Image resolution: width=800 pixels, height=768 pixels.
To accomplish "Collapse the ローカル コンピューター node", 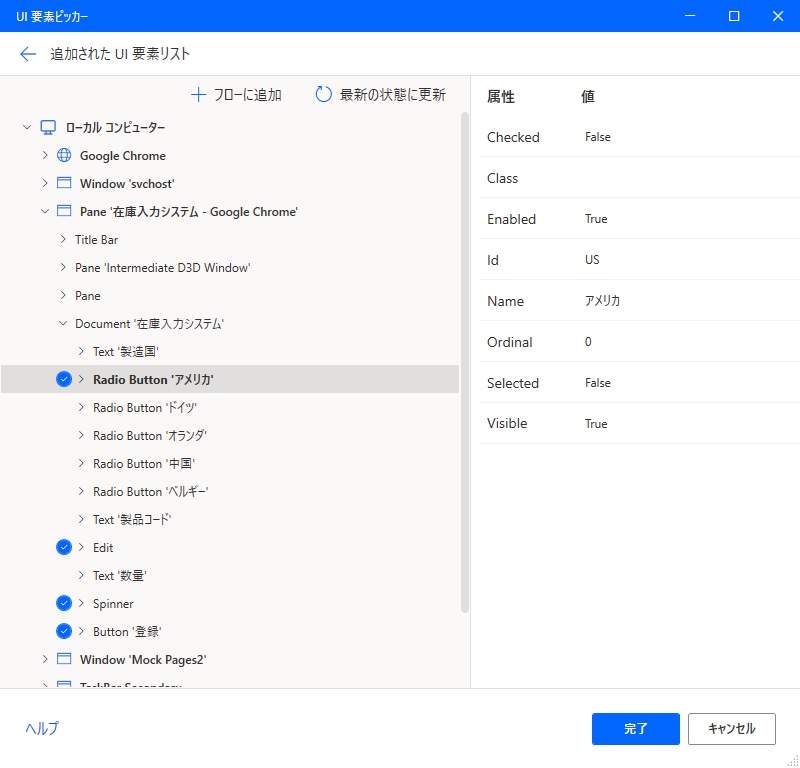I will (27, 127).
